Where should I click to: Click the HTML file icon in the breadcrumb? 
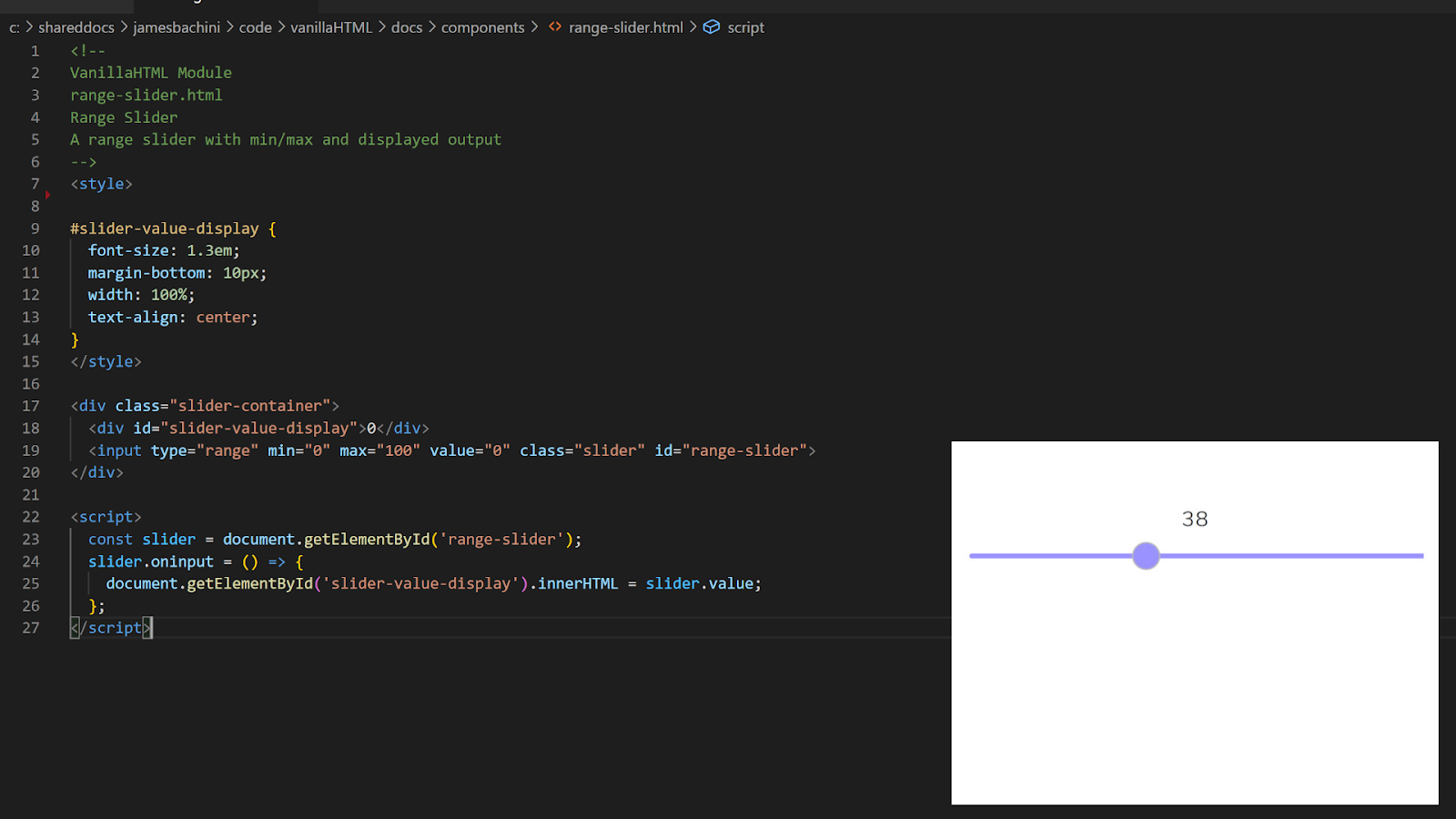pyautogui.click(x=555, y=27)
